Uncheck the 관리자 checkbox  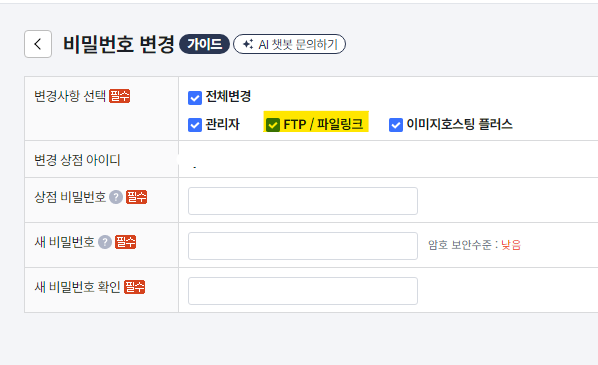tap(195, 125)
